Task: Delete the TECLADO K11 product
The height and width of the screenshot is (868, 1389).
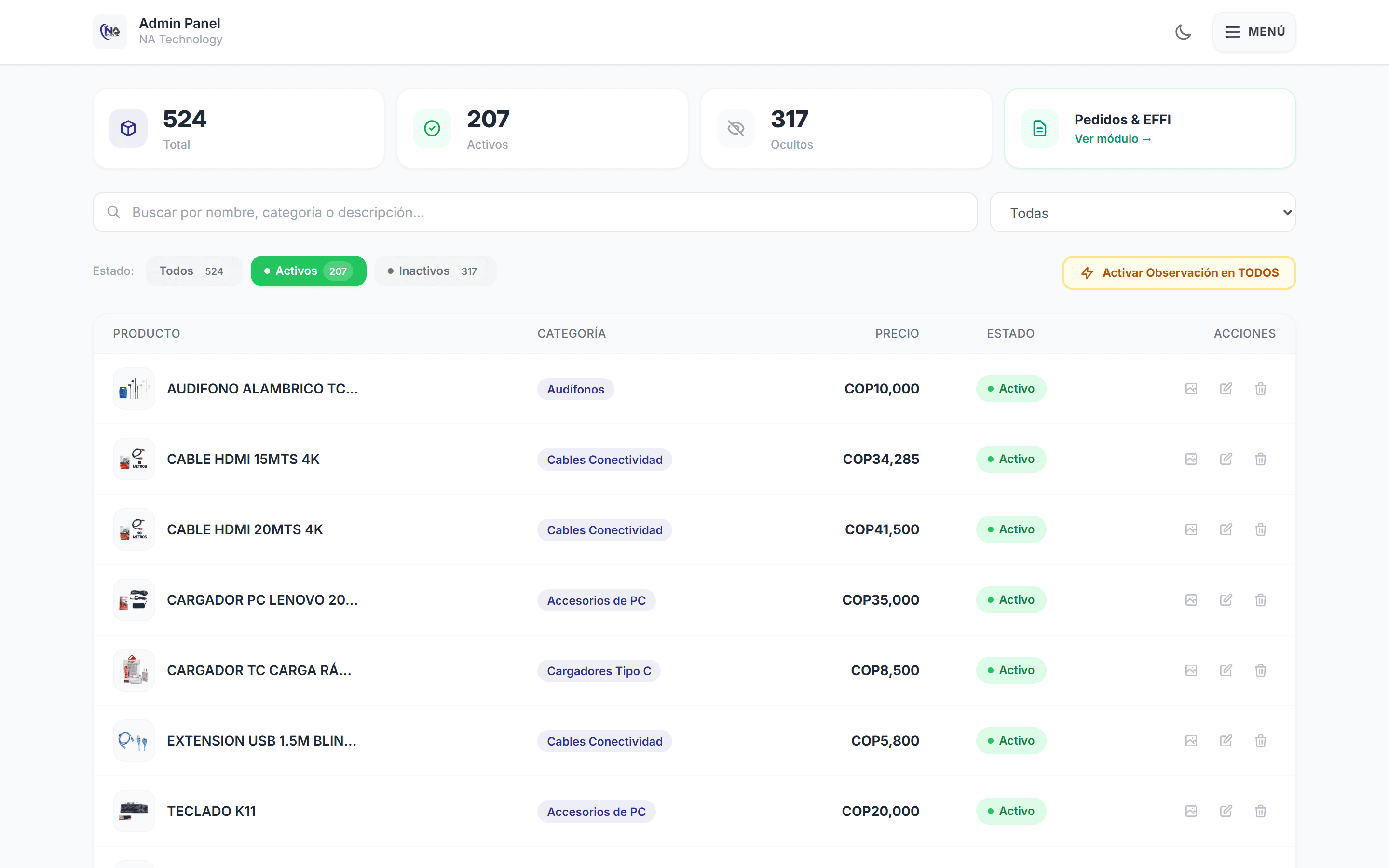Action: click(1260, 811)
